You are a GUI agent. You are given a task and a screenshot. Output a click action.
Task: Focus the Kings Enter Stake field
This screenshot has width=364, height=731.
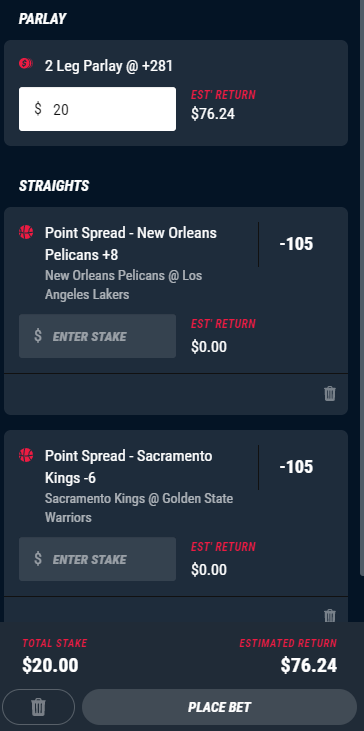tap(97, 559)
